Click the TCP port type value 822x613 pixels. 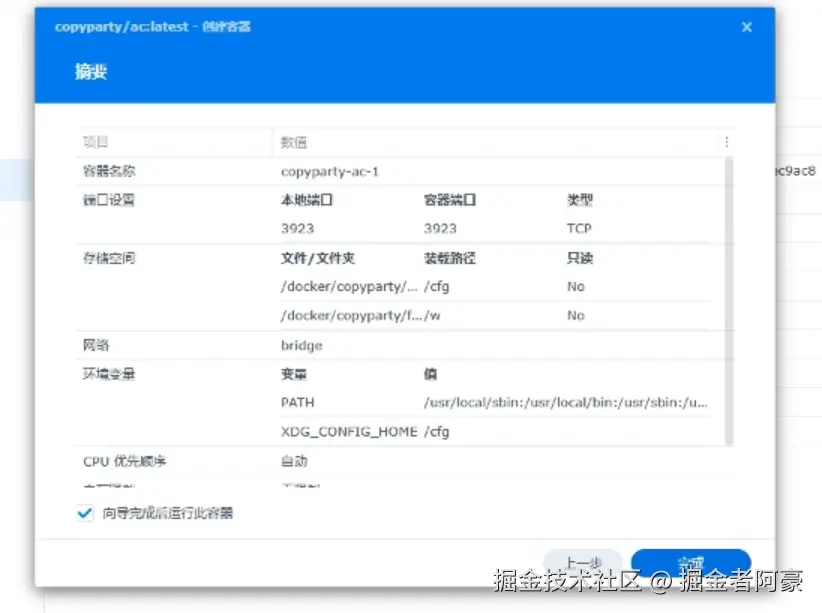(x=579, y=228)
